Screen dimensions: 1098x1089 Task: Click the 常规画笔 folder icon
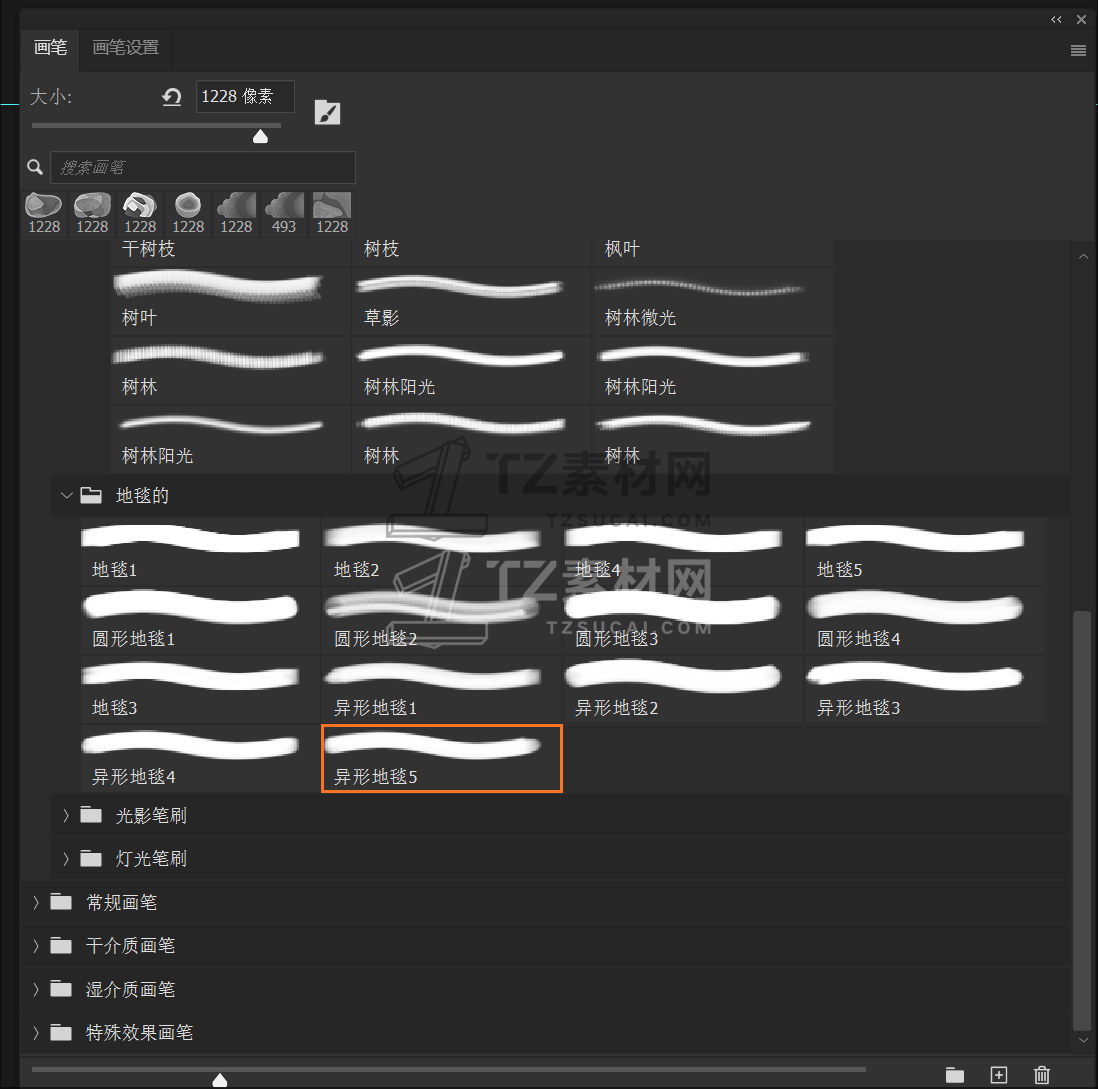[61, 901]
